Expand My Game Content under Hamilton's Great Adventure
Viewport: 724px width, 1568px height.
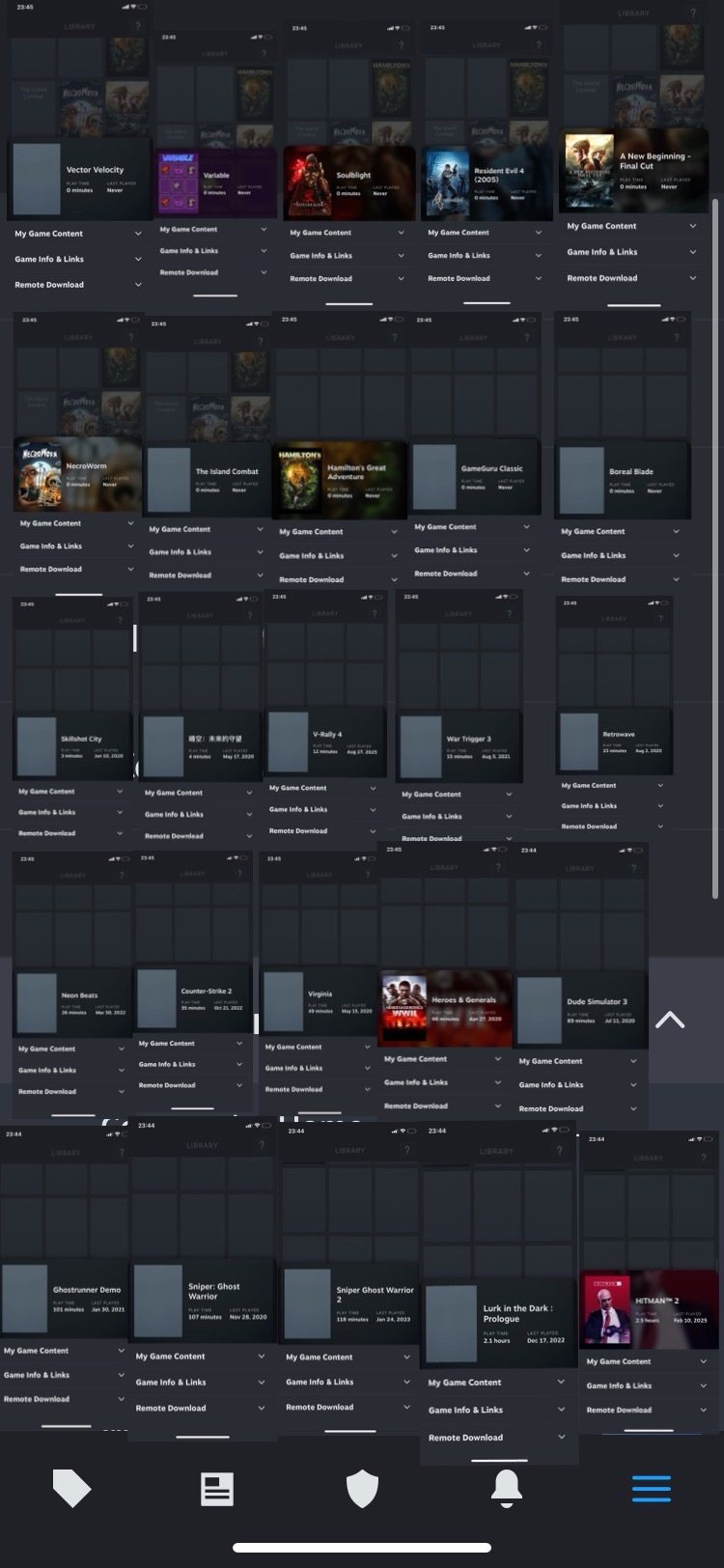tap(338, 532)
